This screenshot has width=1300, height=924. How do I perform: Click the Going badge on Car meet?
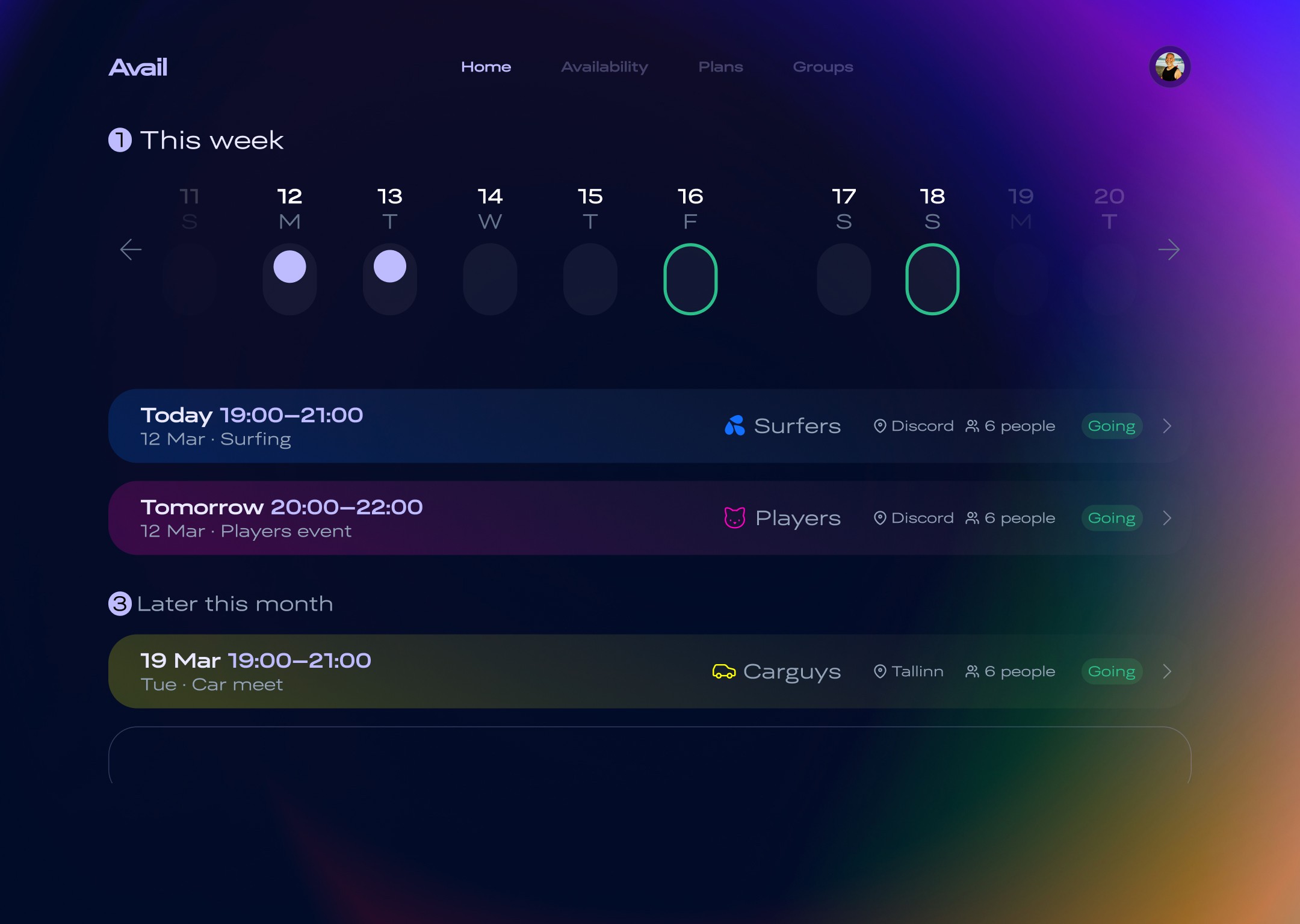point(1111,671)
